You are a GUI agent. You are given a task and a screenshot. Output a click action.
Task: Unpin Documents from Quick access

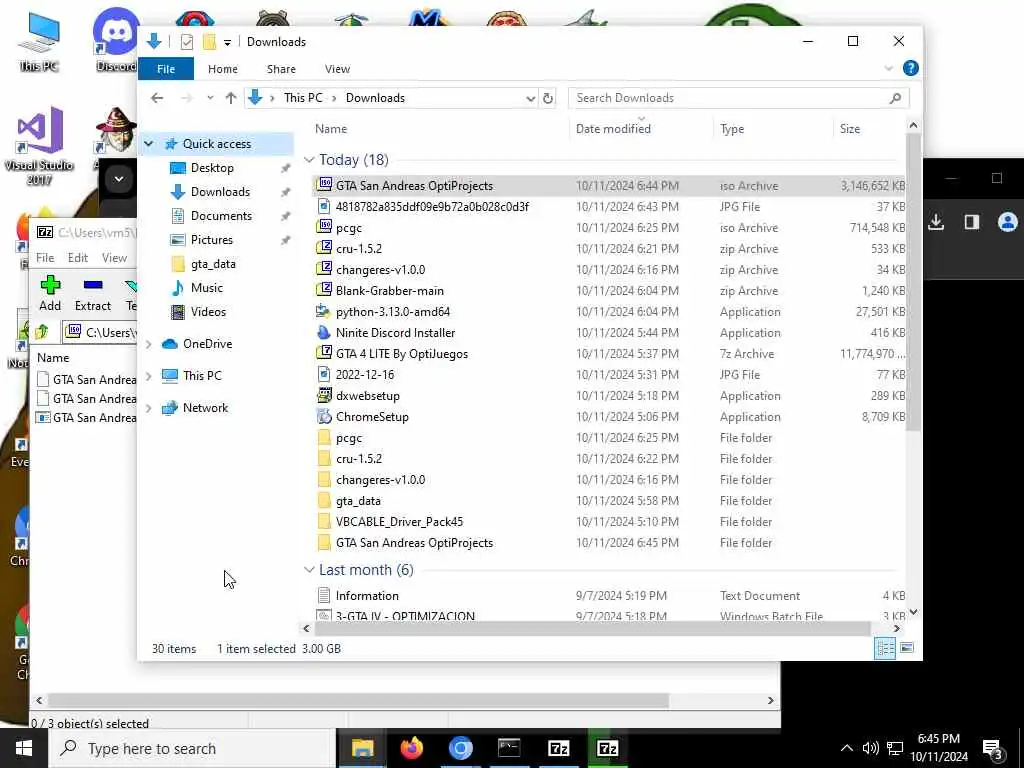(285, 216)
